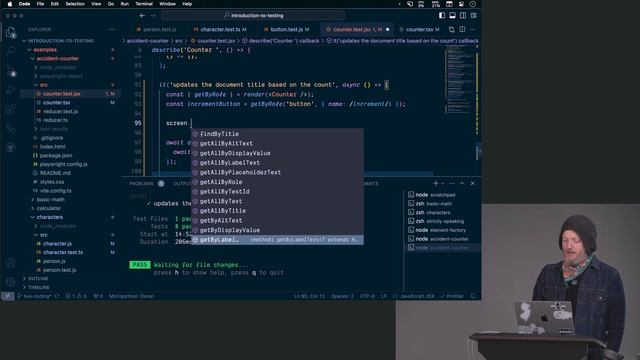Select the findByTitle suggestion

tap(278, 134)
